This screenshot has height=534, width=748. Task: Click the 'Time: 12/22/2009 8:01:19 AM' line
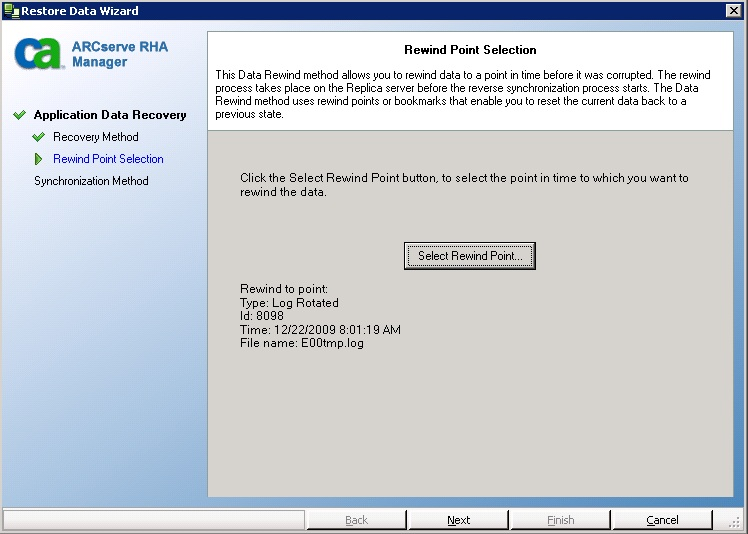pos(320,329)
